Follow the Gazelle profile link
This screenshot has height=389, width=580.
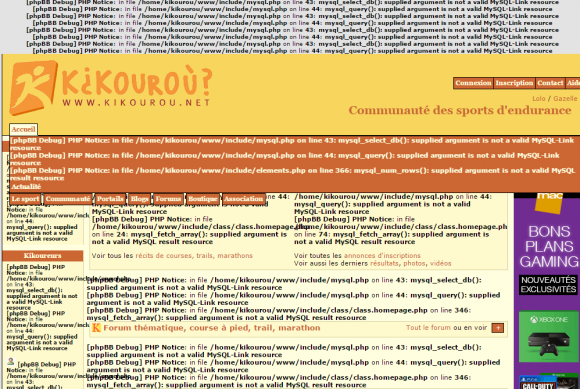(565, 99)
